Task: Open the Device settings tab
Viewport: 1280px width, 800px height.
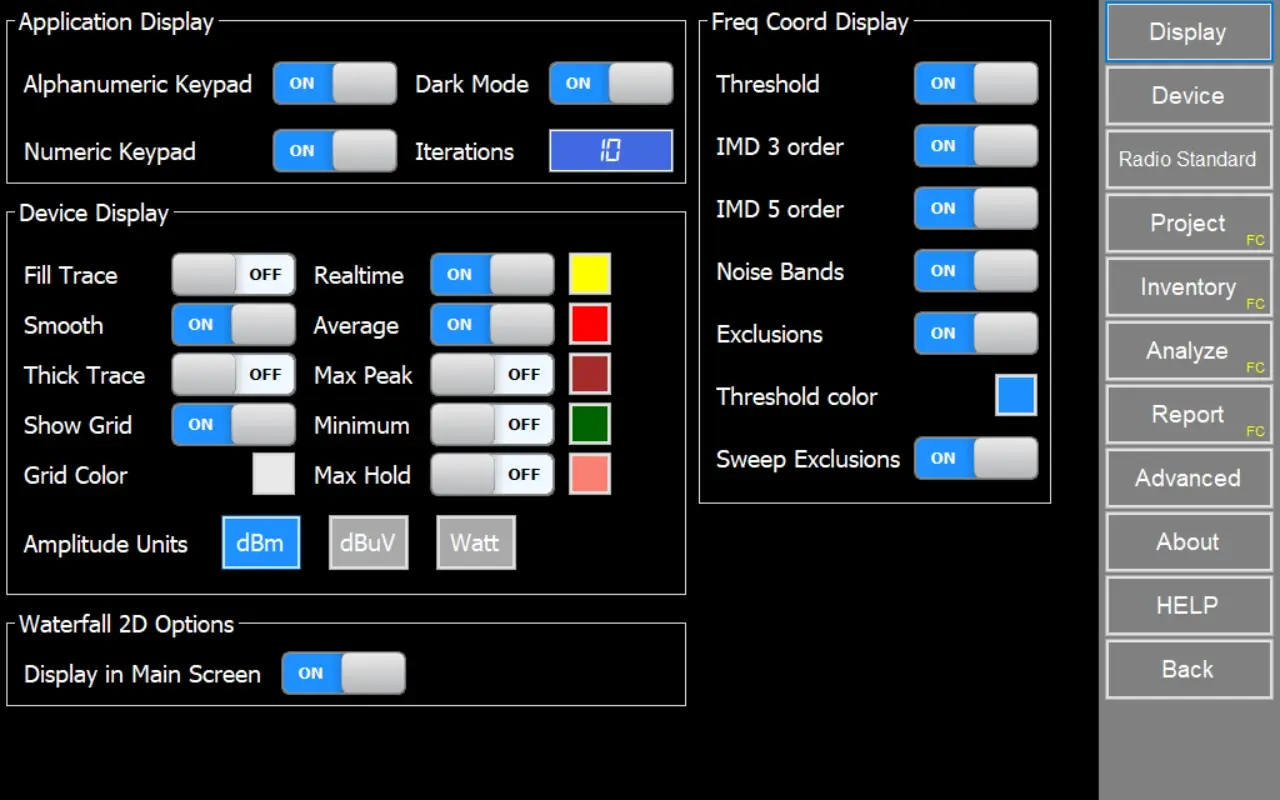Action: coord(1188,96)
